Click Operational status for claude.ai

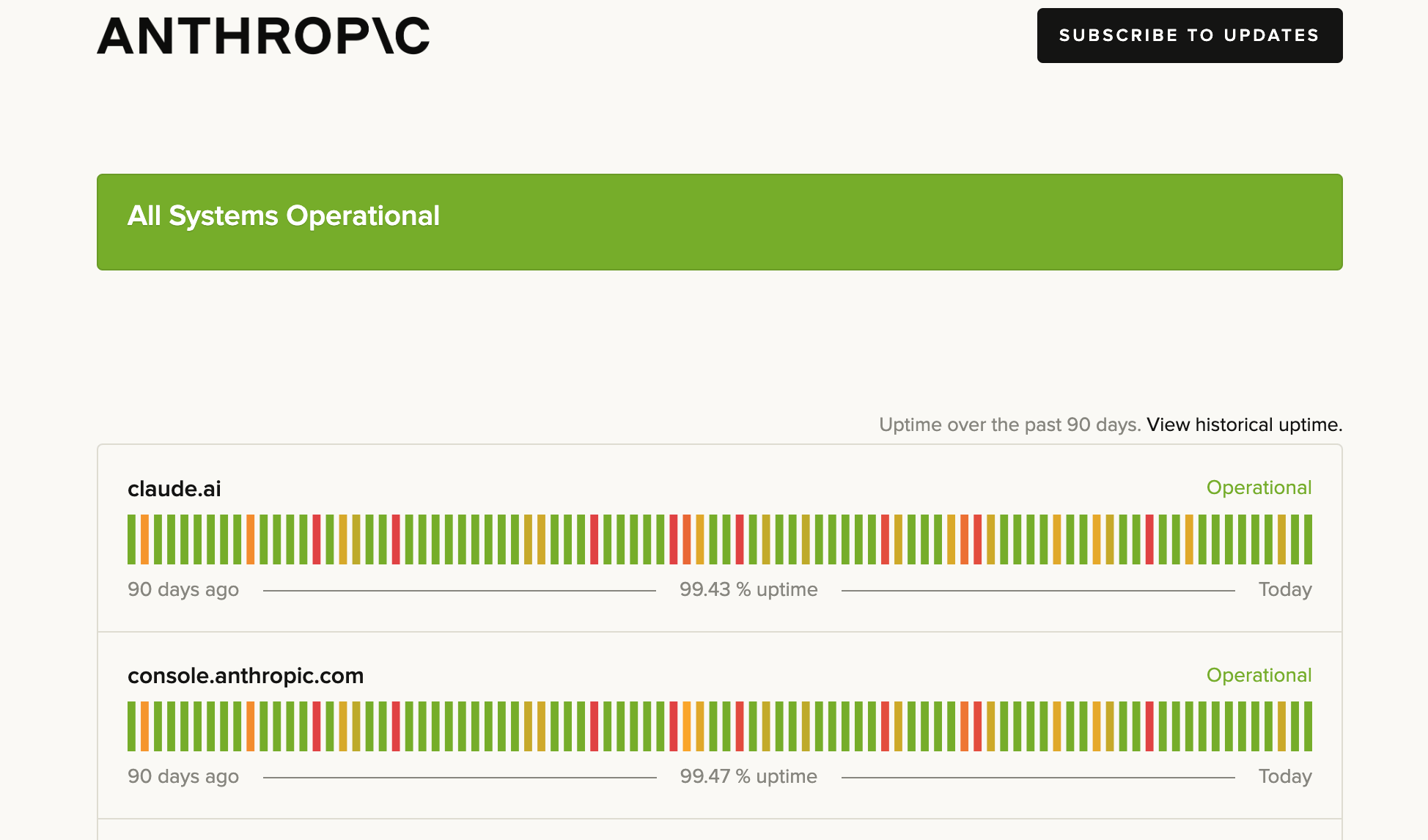point(1259,487)
